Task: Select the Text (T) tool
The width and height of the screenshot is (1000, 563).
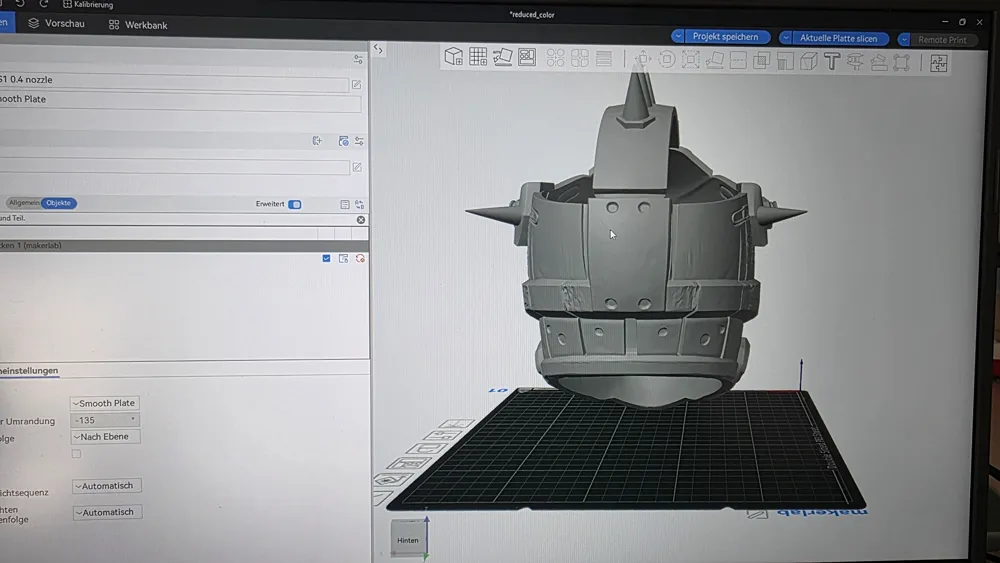Action: pos(832,62)
